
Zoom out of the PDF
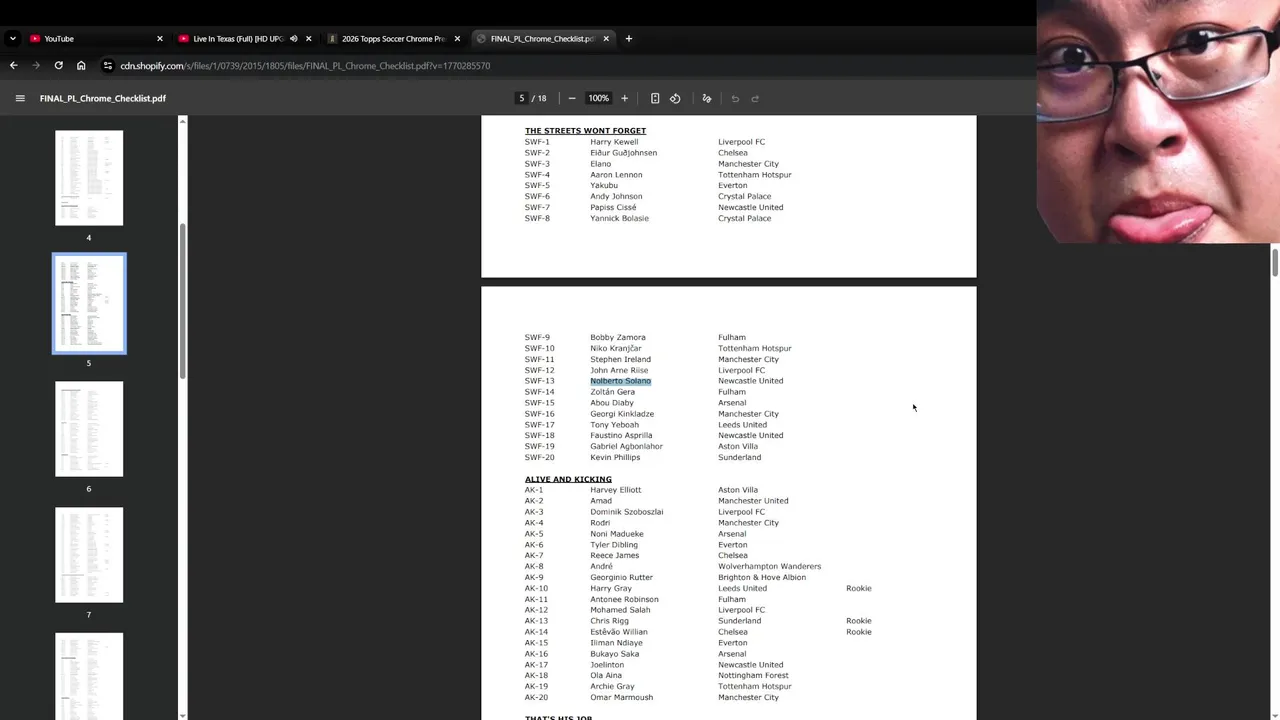[x=572, y=98]
